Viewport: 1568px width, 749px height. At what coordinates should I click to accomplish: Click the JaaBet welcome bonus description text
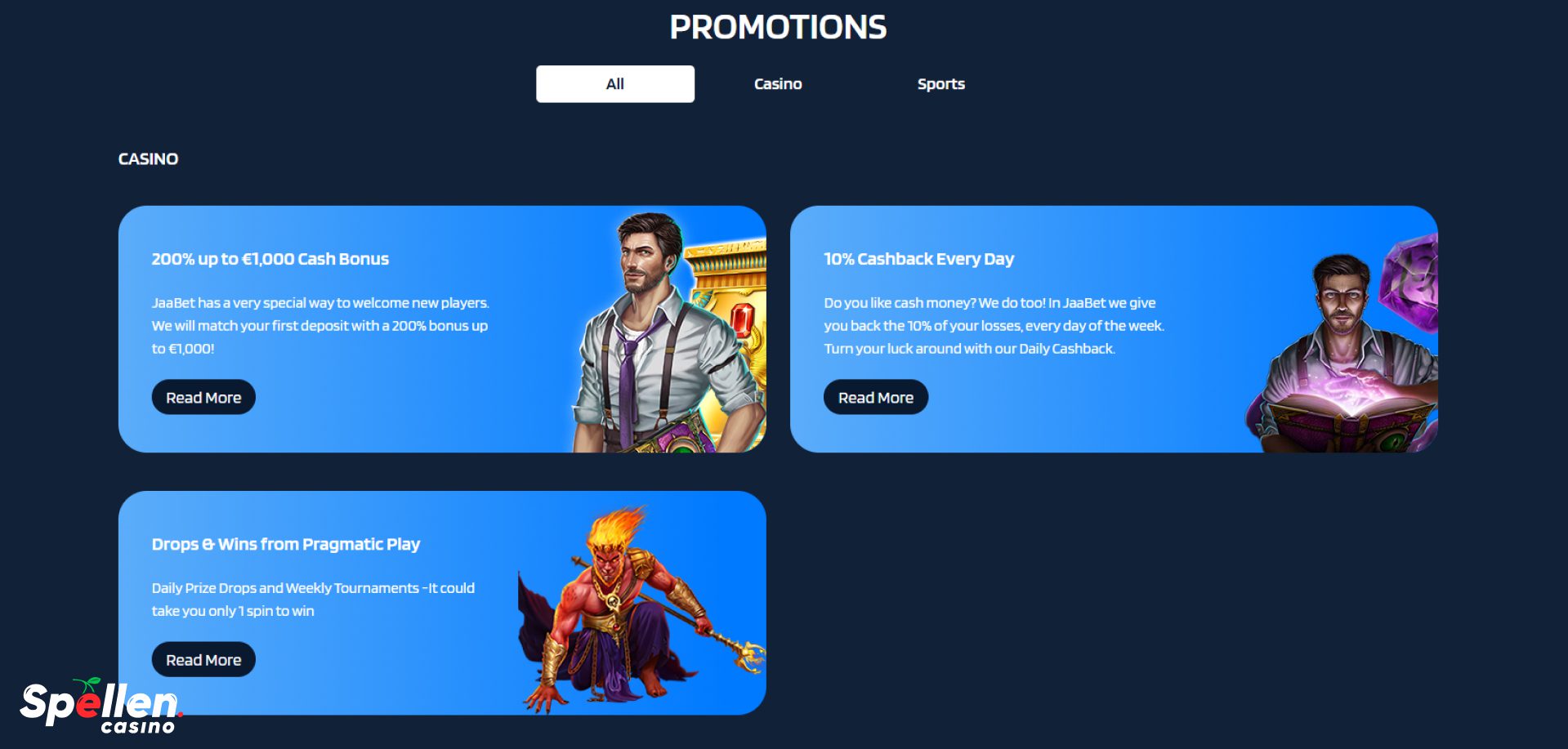320,325
